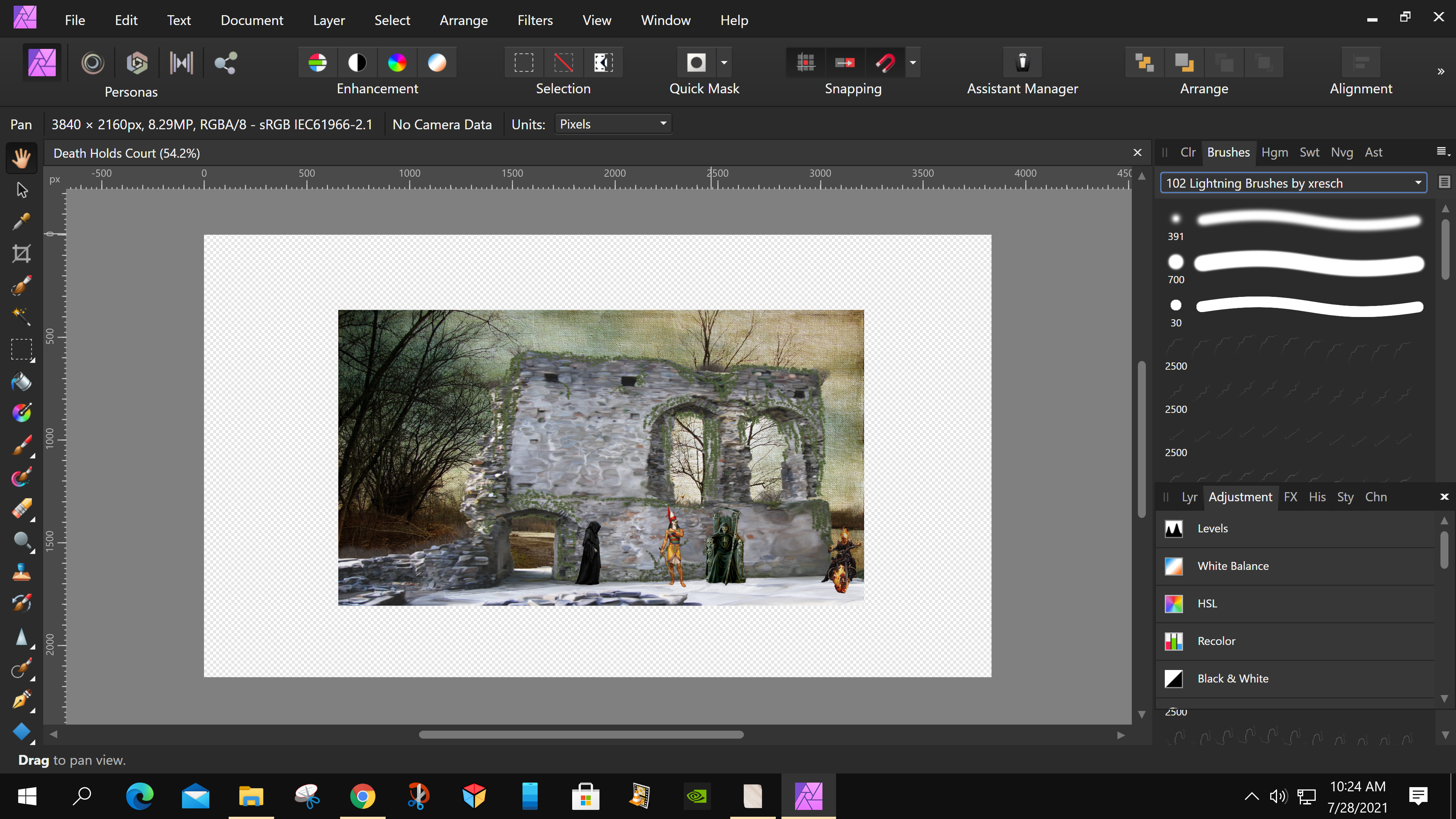
Task: Select the Clone stamp tool
Action: [22, 572]
